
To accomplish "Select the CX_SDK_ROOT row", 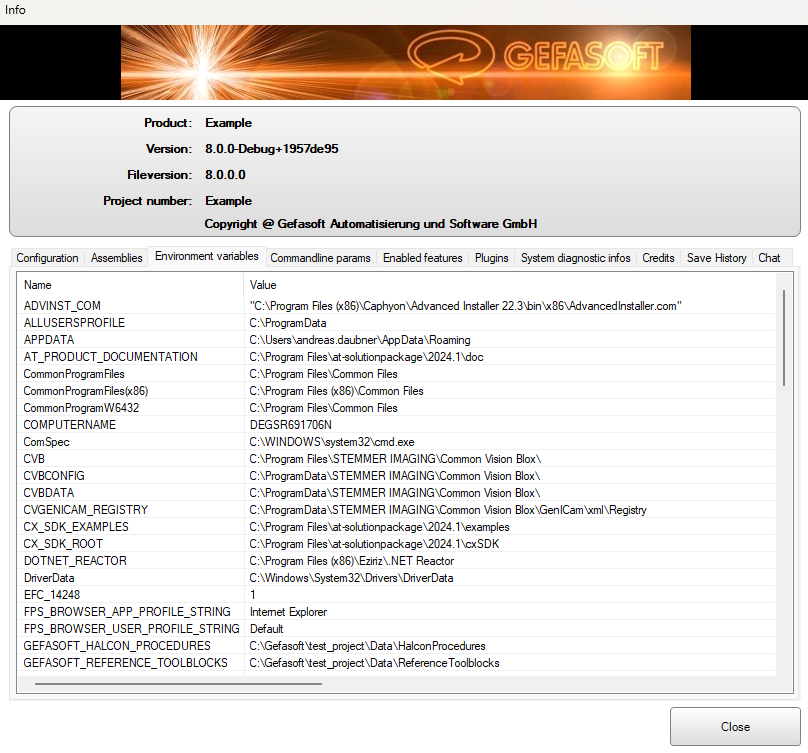I will click(396, 544).
